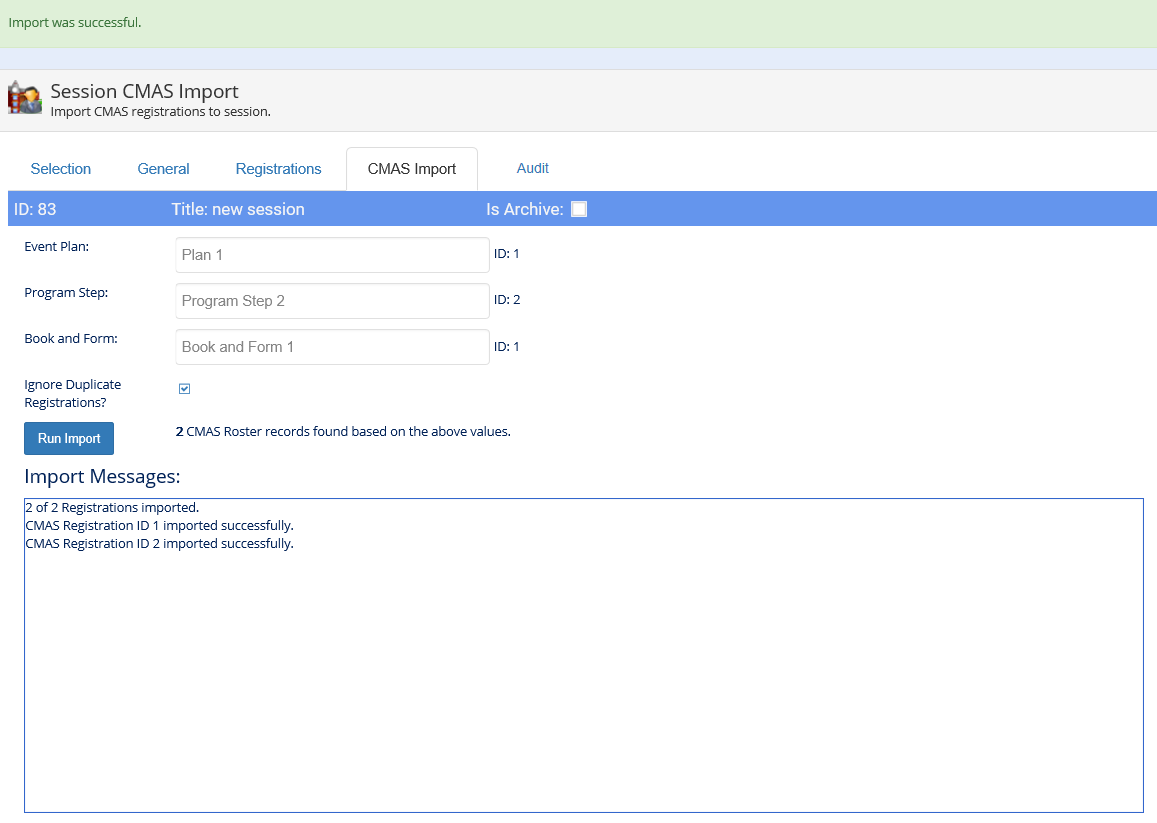Click 'Title: new session' in the blue bar
Viewport: 1157px width, 823px height.
[238, 209]
